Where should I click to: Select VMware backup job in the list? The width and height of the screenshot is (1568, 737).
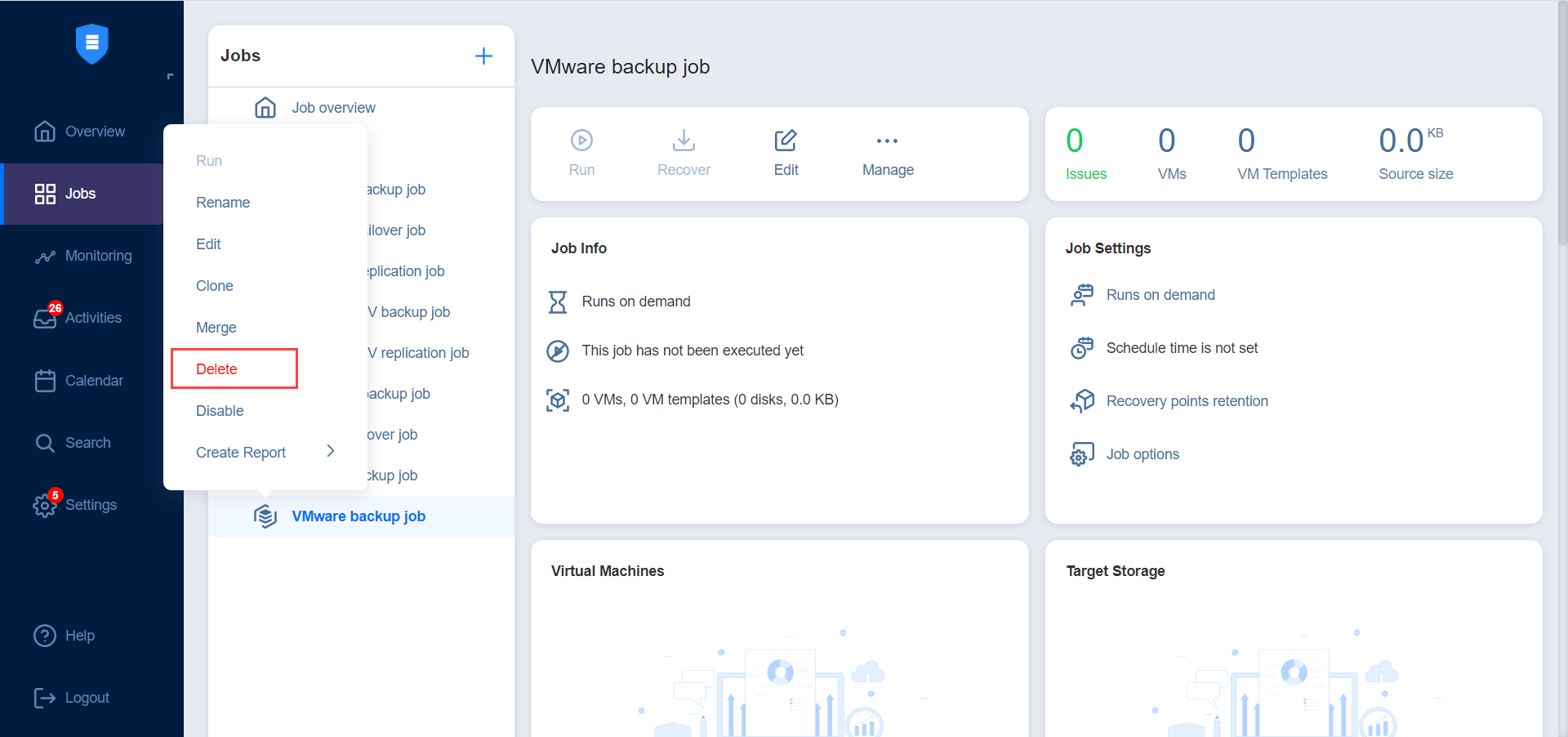point(361,516)
